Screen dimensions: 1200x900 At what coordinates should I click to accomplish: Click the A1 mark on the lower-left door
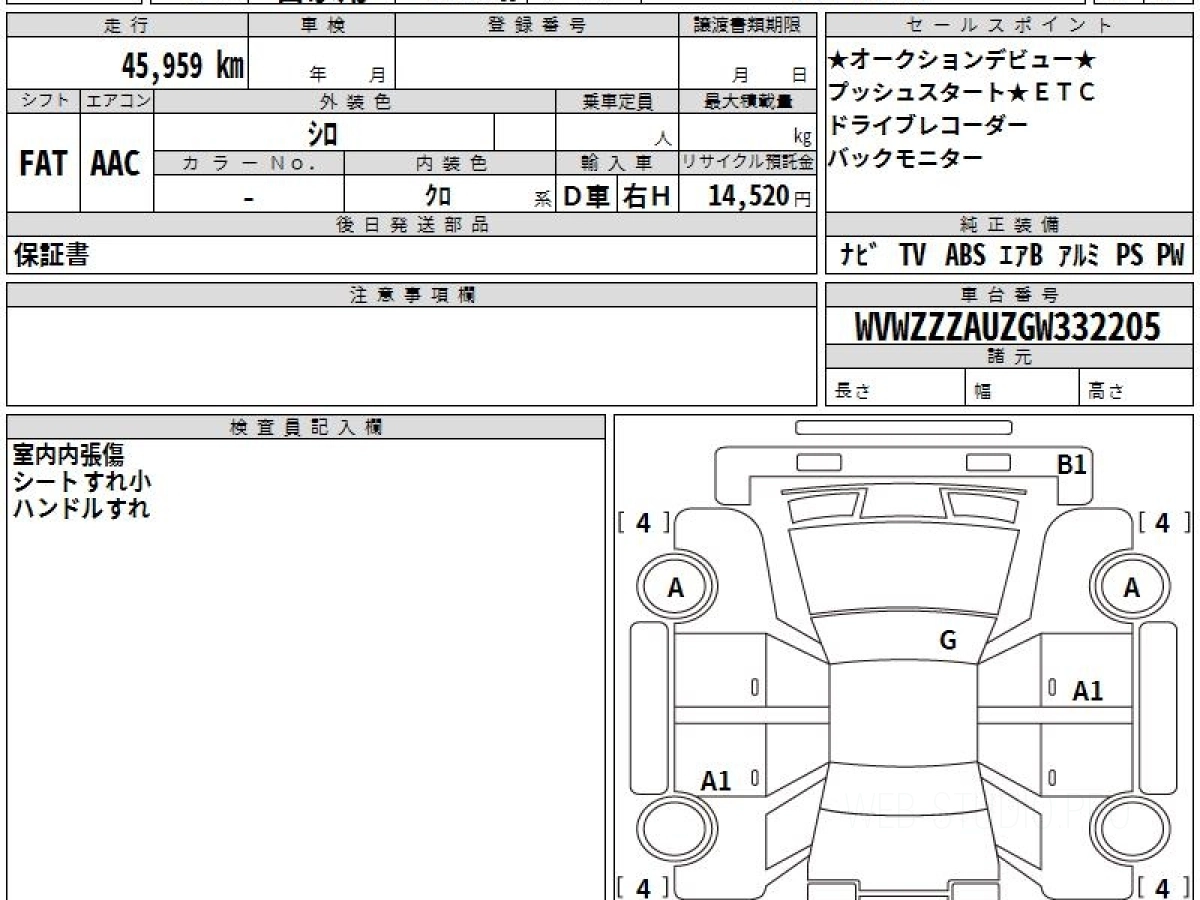coord(716,781)
